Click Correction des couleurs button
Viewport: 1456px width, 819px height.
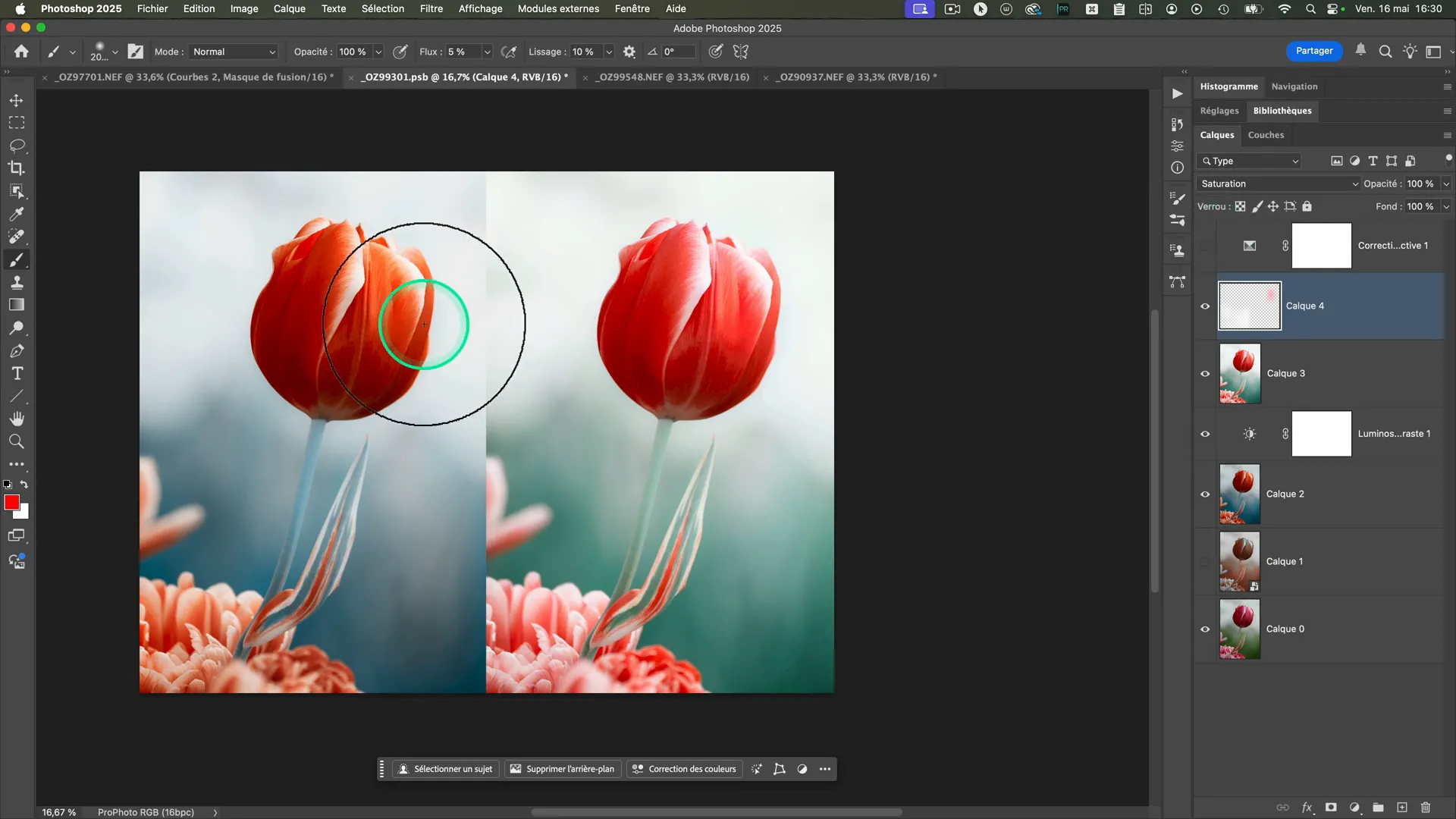pyautogui.click(x=684, y=769)
